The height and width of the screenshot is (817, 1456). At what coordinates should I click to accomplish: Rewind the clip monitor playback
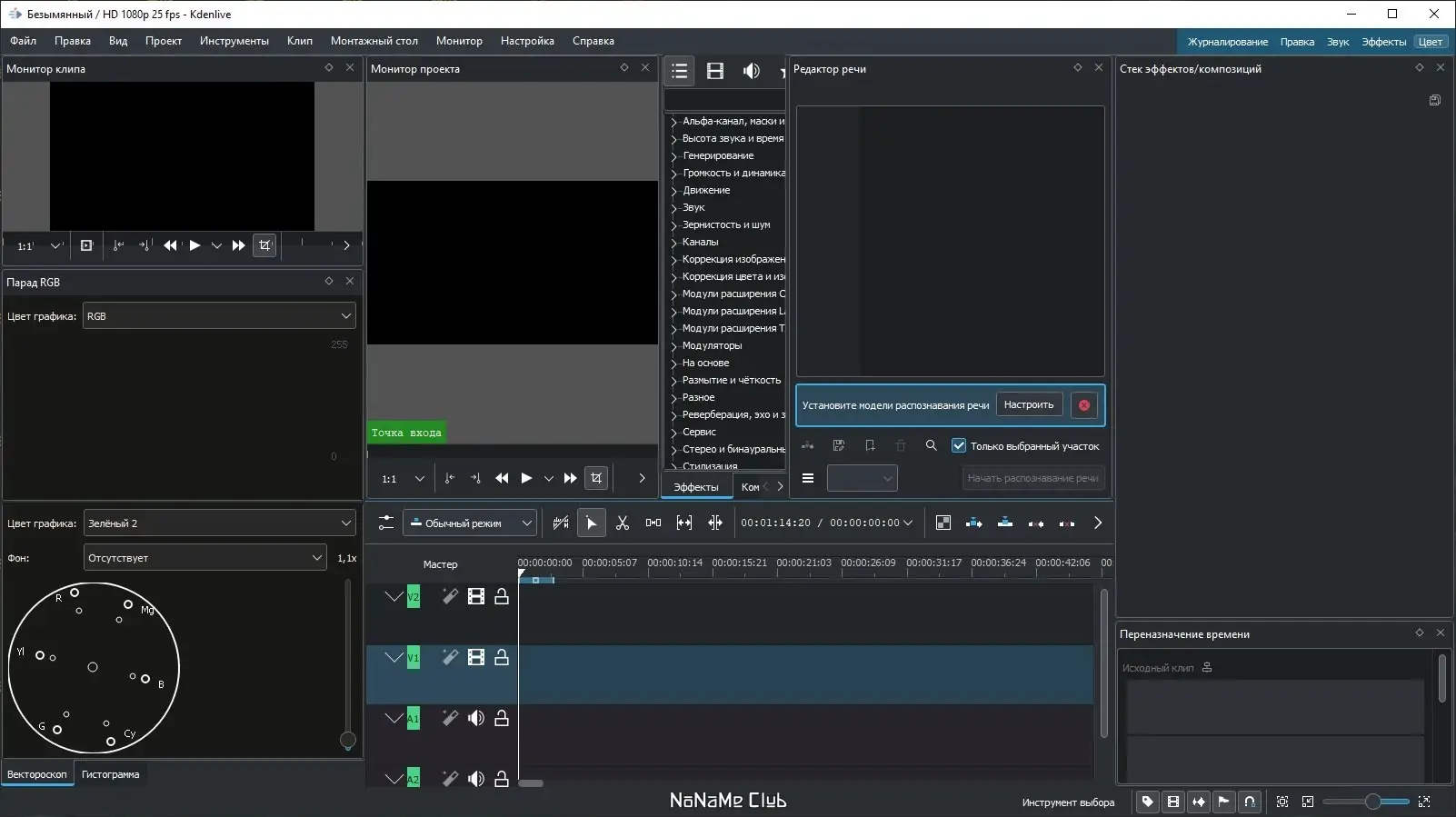170,245
